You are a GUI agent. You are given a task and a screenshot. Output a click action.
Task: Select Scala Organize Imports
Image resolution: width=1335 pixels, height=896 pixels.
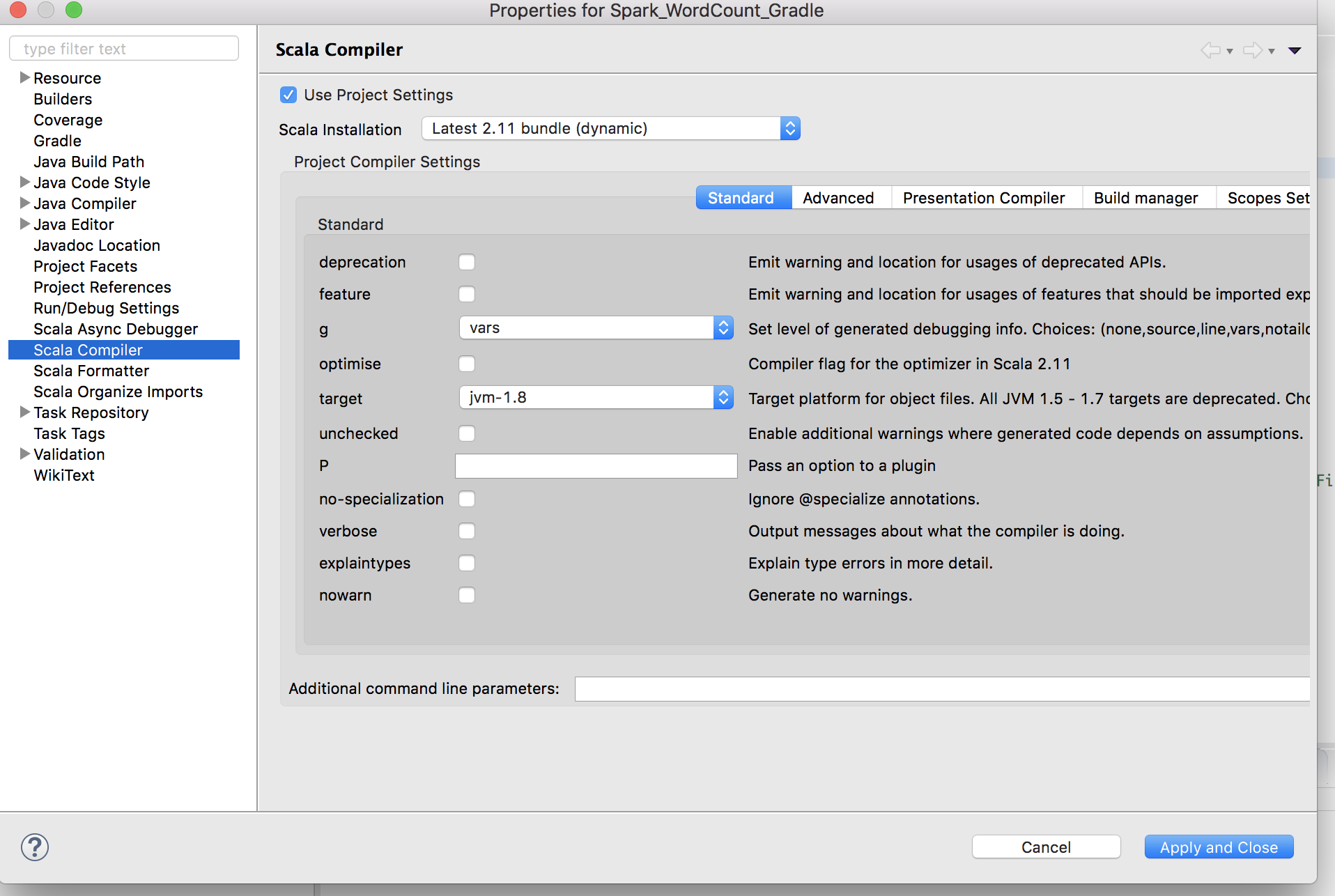pos(118,392)
